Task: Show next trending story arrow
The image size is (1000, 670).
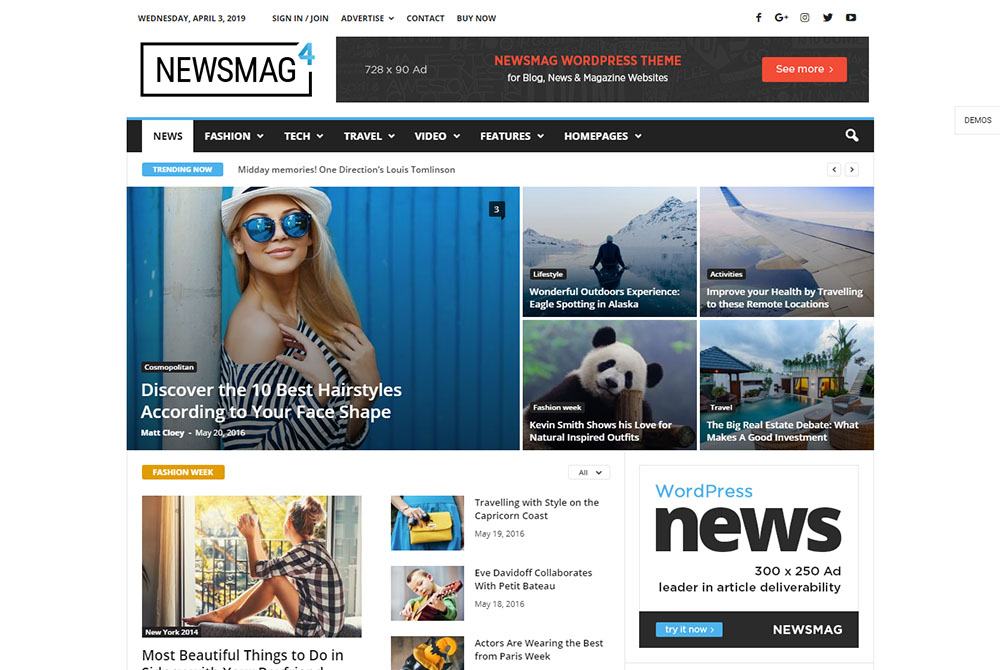Action: pos(852,170)
